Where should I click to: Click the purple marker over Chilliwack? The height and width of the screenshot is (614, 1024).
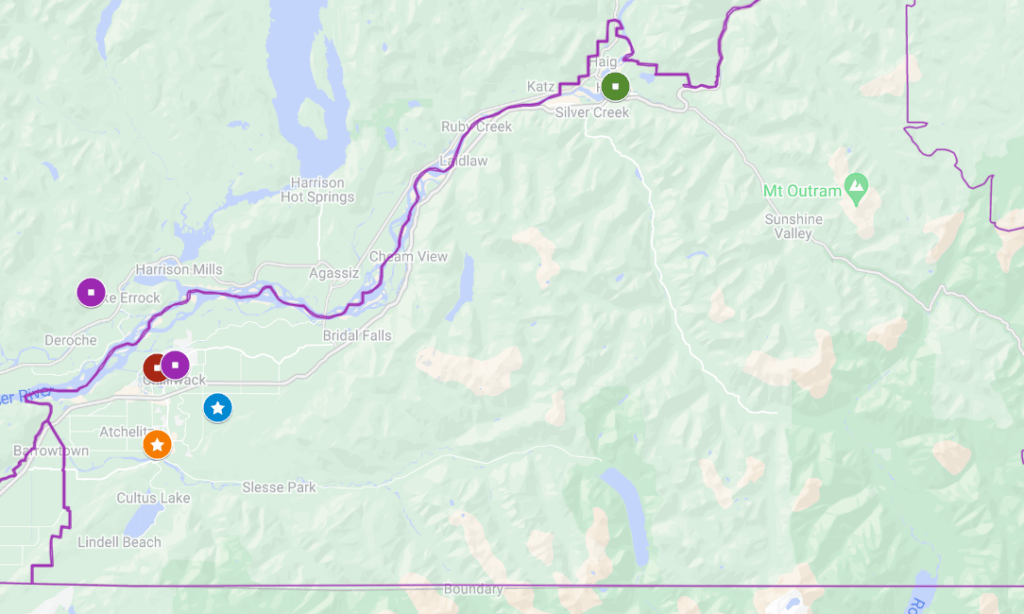pyautogui.click(x=175, y=365)
